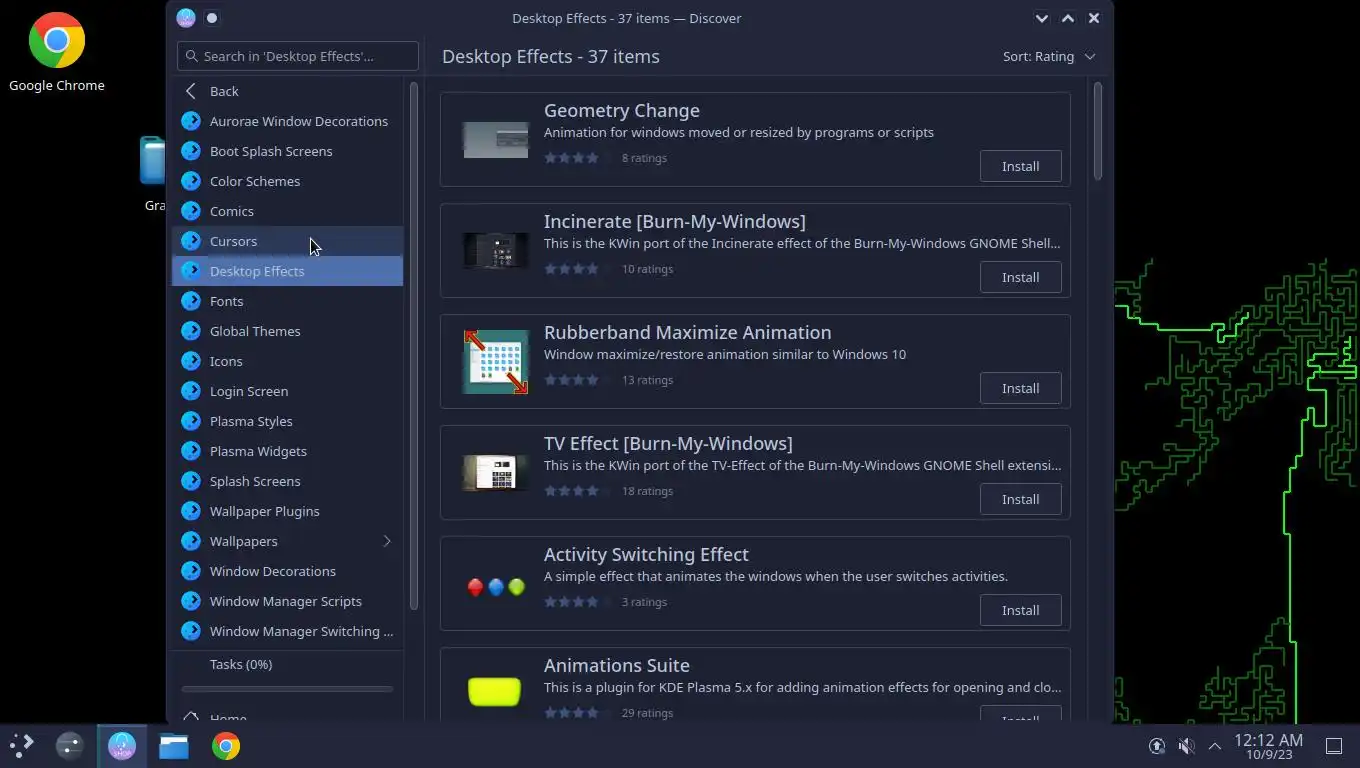Click the pin window dot in title bar
The image size is (1360, 768).
(x=212, y=18)
